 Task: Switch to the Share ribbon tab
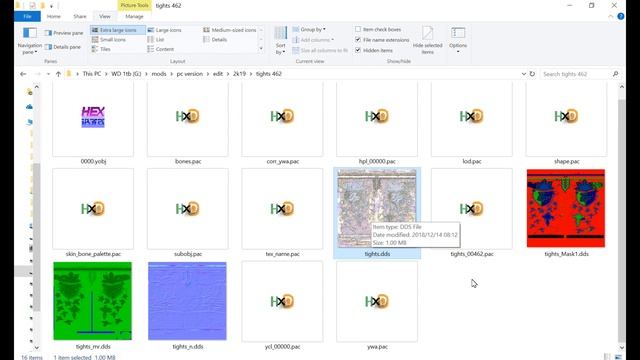[80, 16]
